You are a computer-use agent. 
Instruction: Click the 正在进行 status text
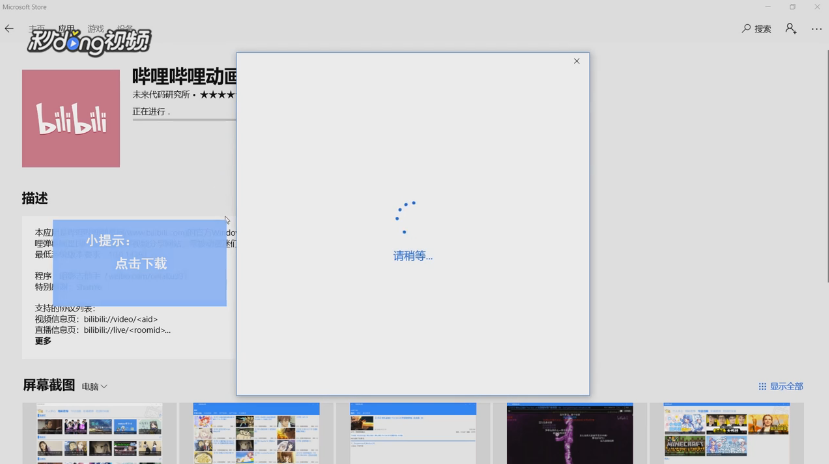click(x=151, y=112)
